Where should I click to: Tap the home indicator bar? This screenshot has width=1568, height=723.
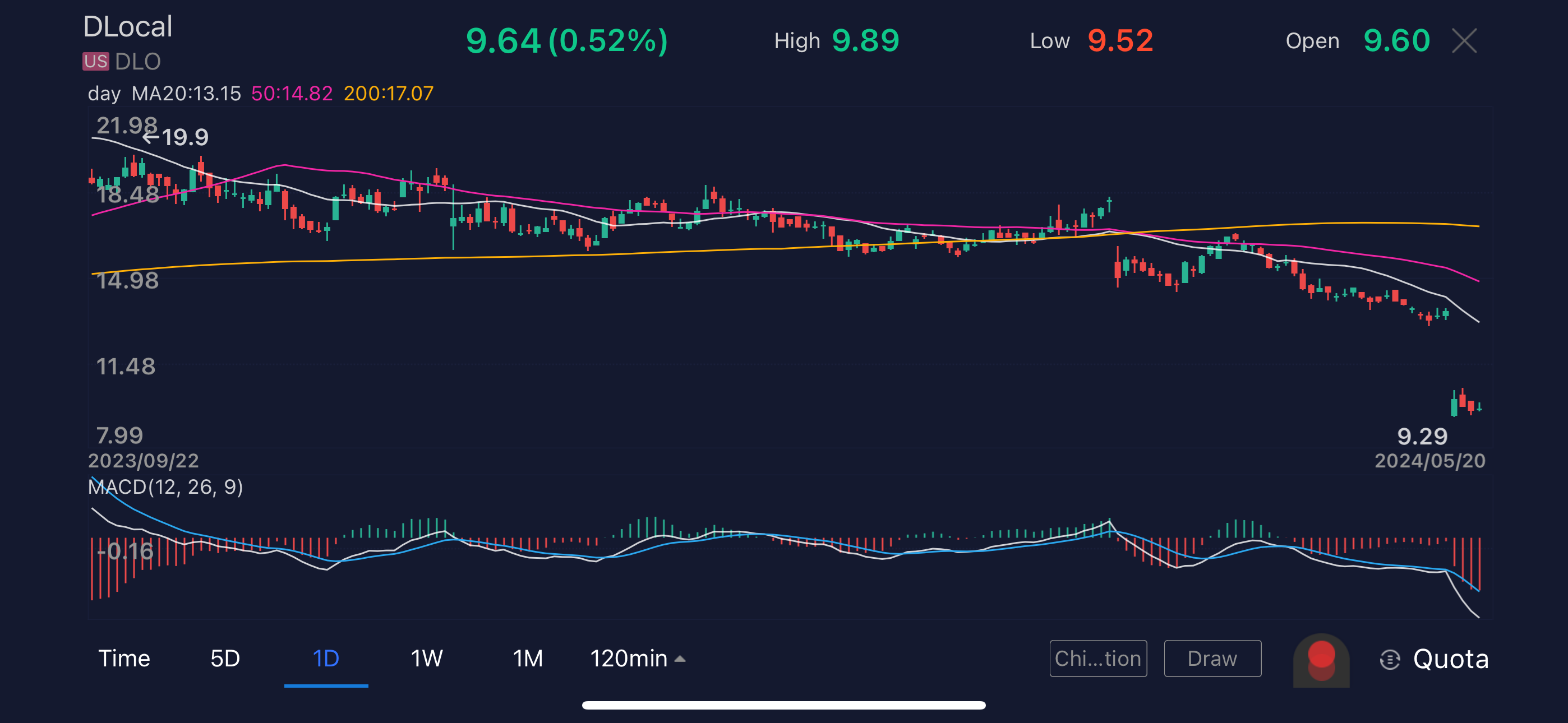point(783,706)
